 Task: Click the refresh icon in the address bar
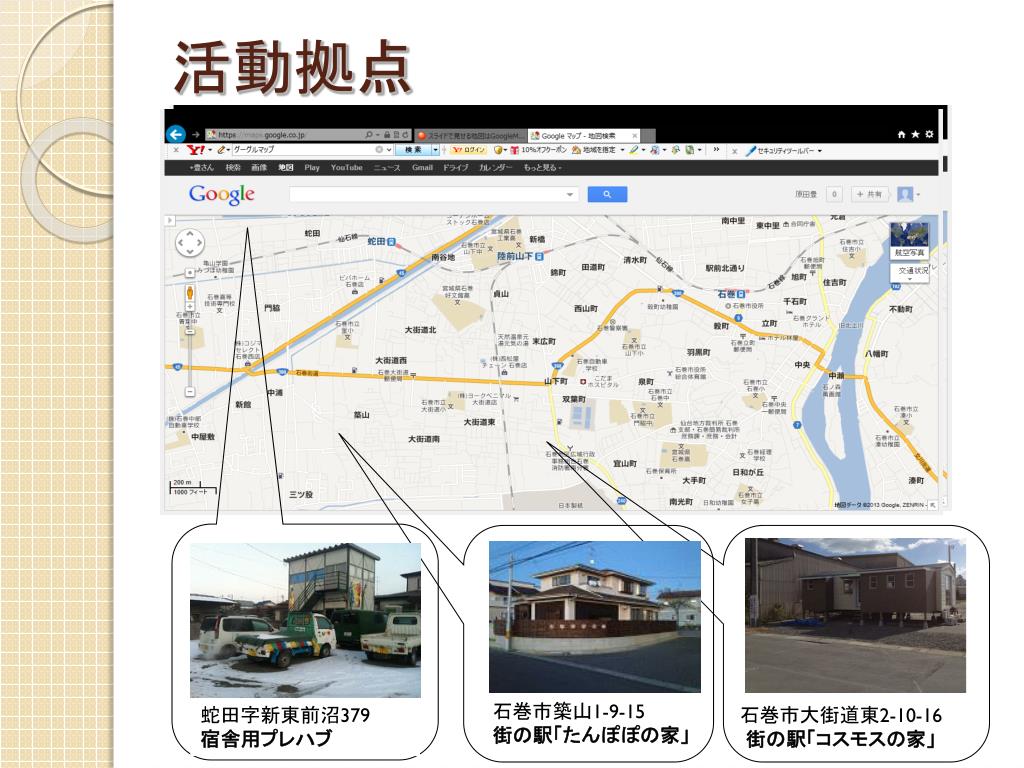point(406,135)
